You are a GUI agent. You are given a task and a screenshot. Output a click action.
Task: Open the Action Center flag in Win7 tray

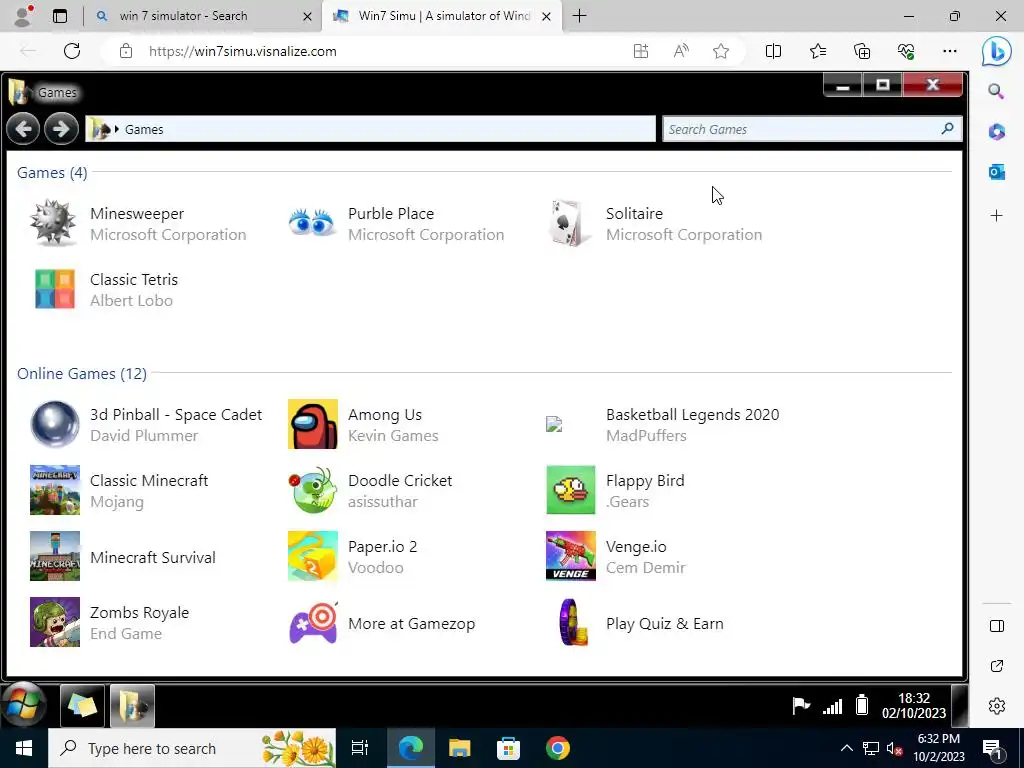tap(801, 705)
